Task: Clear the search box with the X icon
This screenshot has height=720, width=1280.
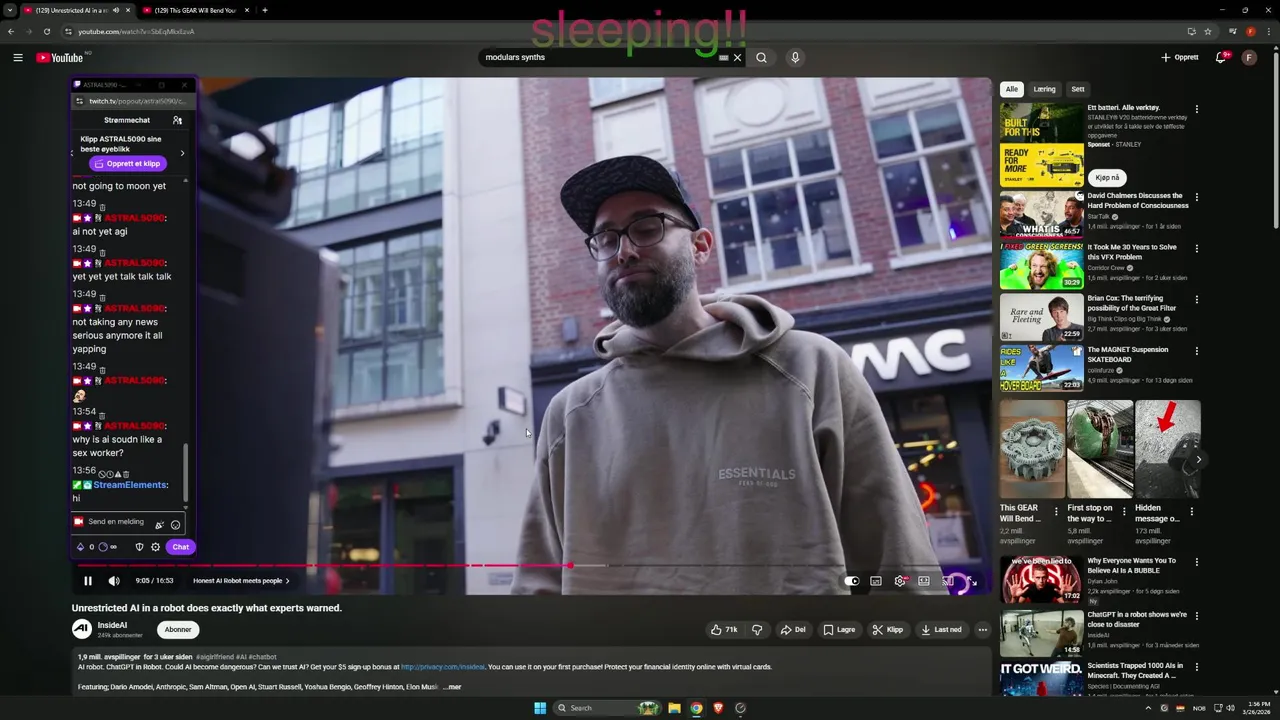Action: point(737,57)
